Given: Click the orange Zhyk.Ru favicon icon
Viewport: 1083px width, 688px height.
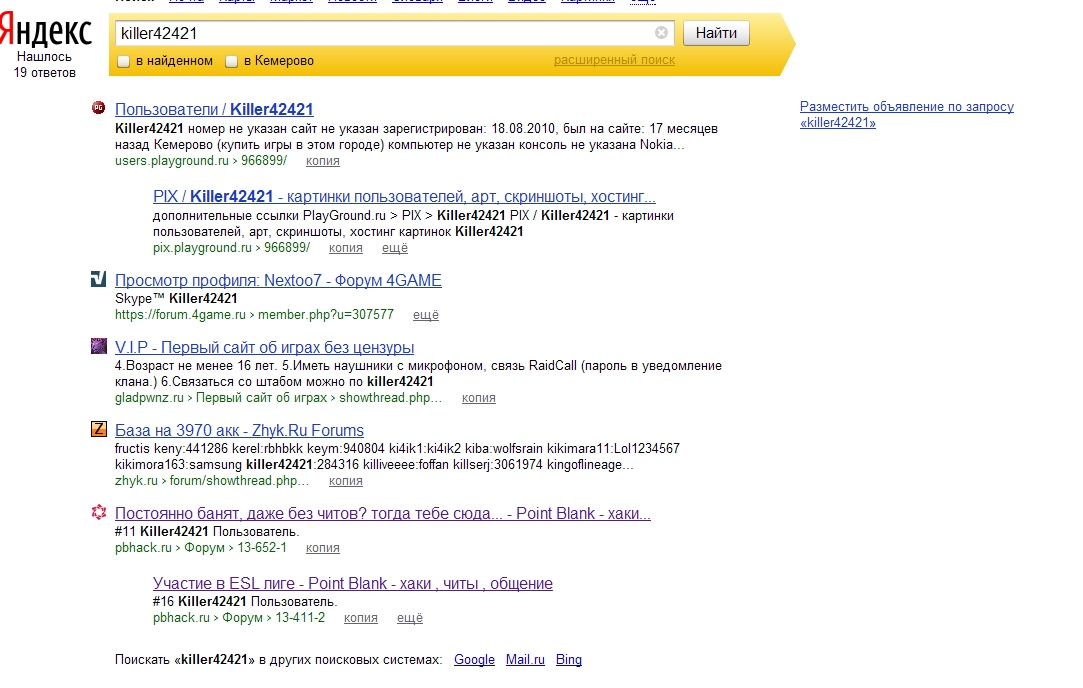Looking at the screenshot, I should click(x=98, y=430).
